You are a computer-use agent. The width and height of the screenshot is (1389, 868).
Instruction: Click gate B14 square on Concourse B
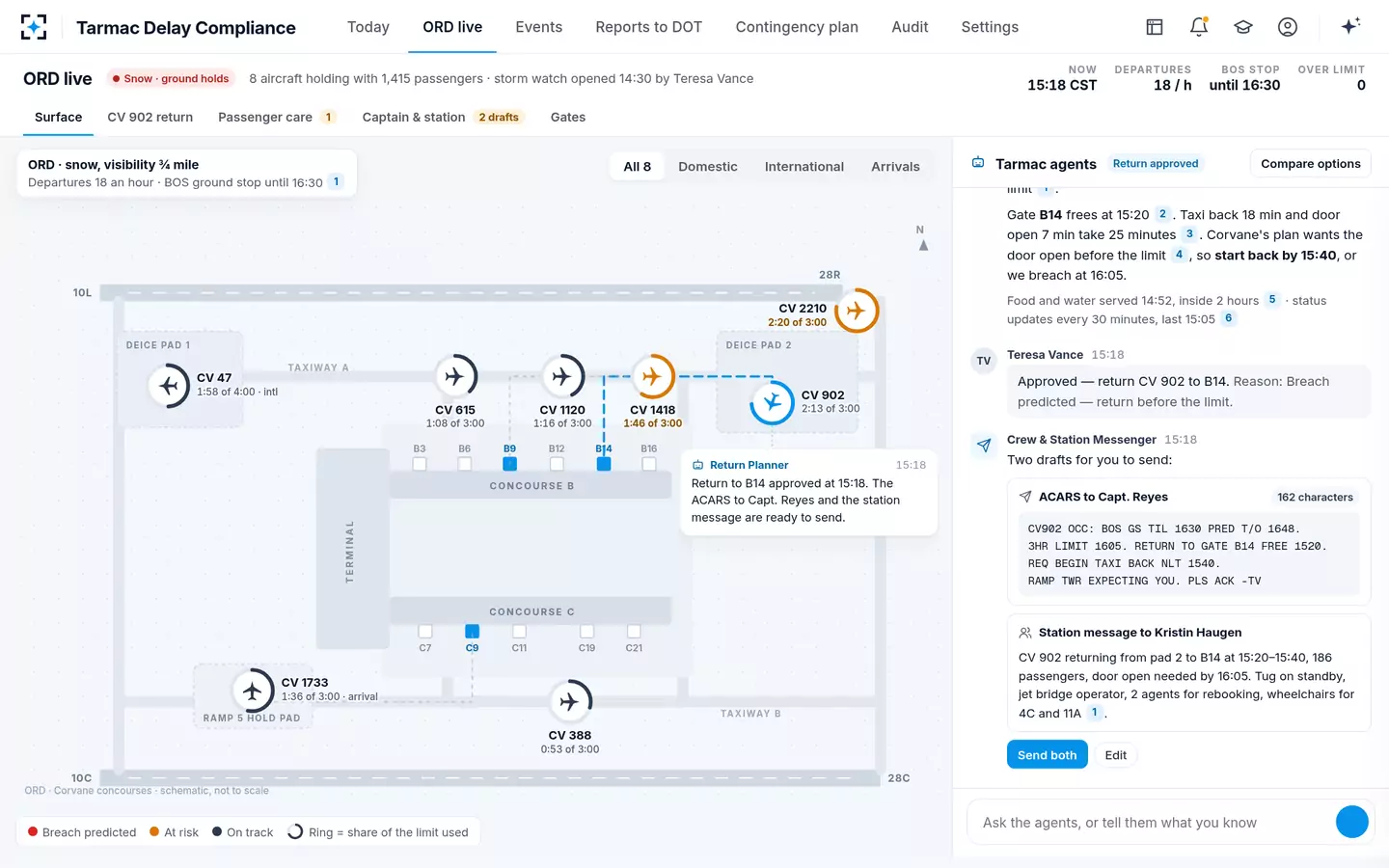click(604, 464)
